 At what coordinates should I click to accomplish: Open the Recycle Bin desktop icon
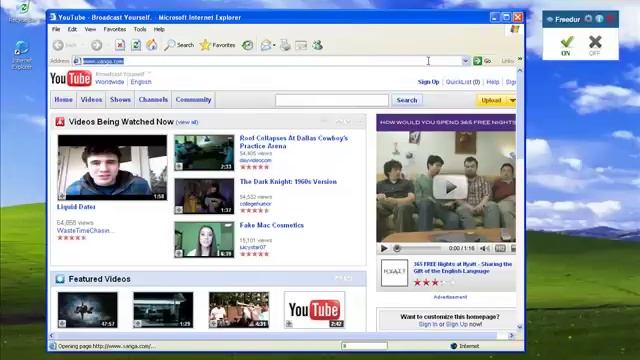pyautogui.click(x=23, y=10)
